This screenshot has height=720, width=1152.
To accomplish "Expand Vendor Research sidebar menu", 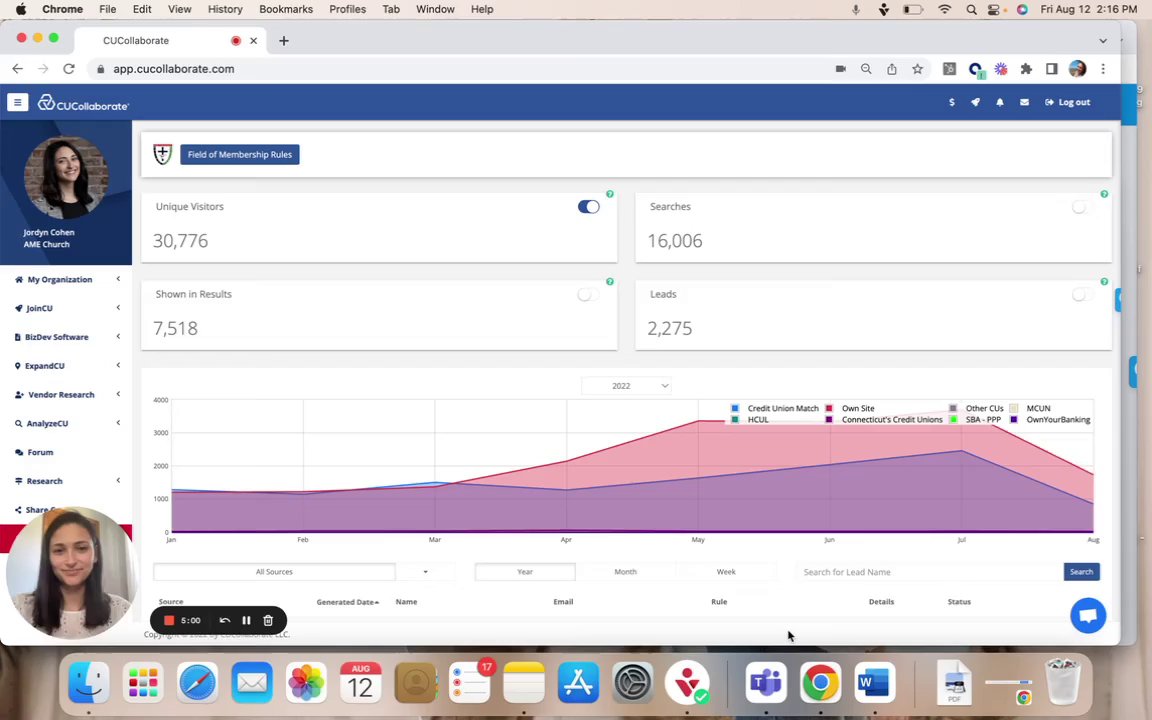I will tap(67, 395).
